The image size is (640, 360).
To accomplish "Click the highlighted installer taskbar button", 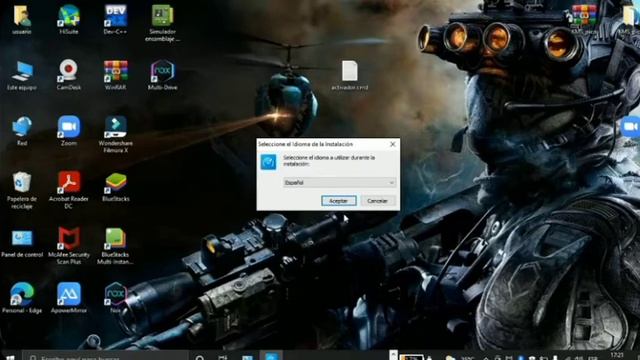I will coord(271,357).
